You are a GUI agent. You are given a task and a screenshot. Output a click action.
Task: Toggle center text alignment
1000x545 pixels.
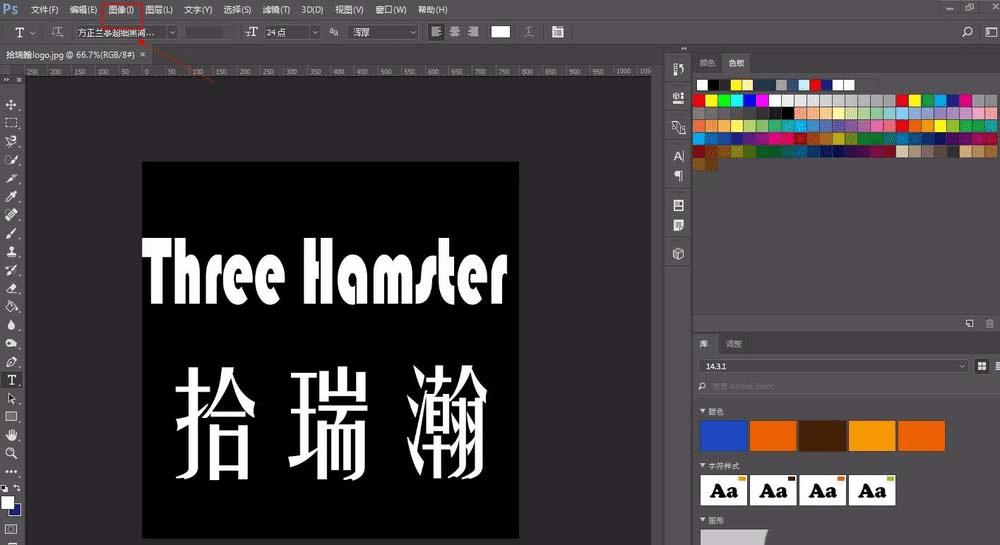point(455,32)
